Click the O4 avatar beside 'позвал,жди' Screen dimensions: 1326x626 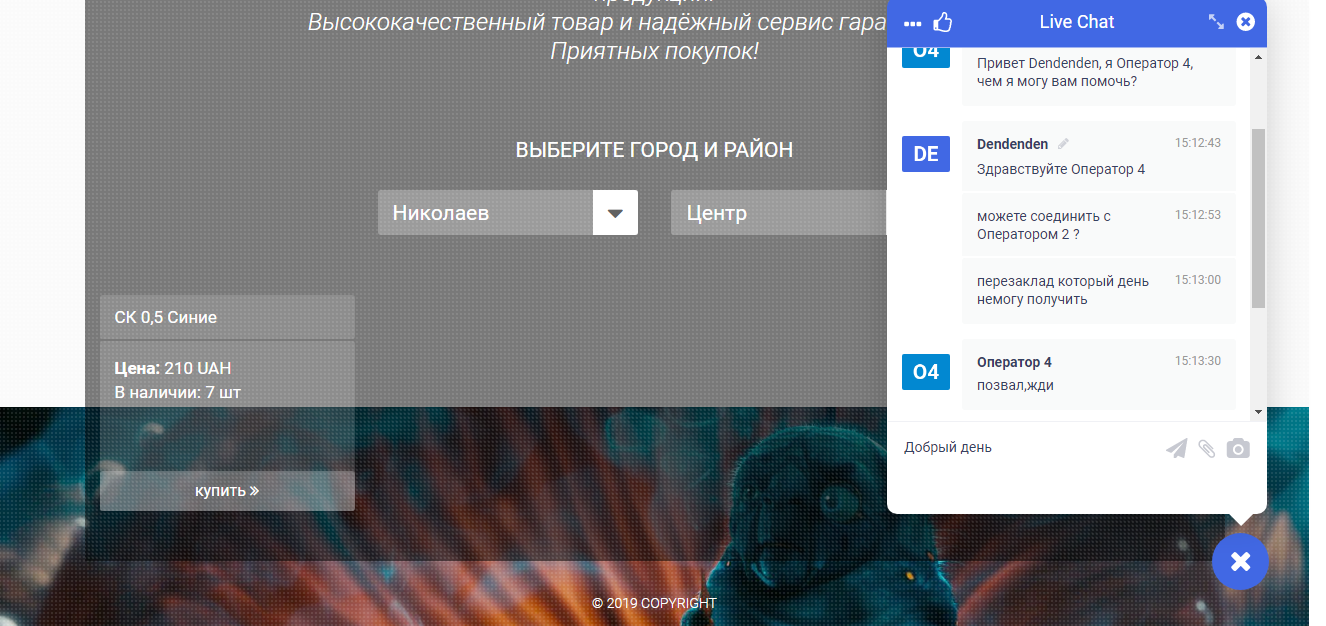pos(926,372)
